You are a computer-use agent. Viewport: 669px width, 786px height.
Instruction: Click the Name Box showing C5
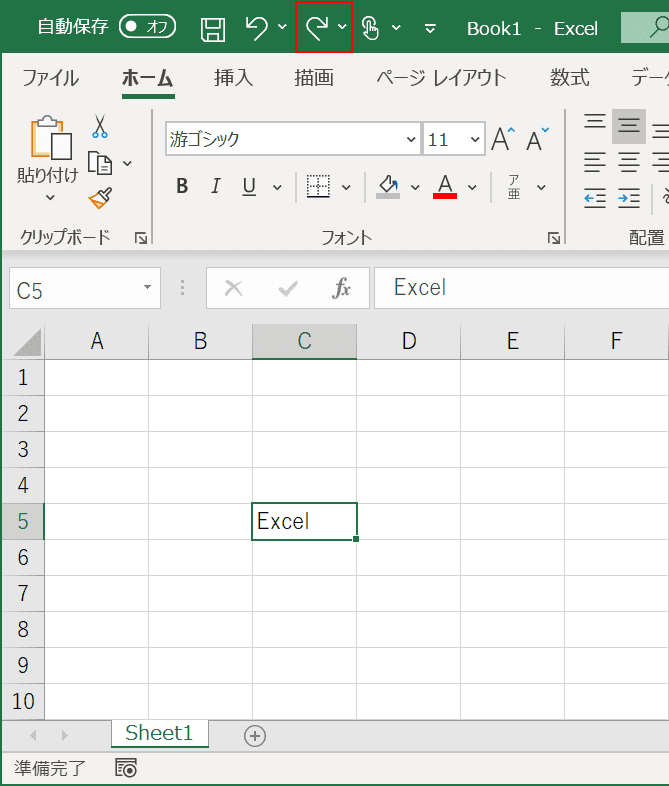click(x=75, y=288)
